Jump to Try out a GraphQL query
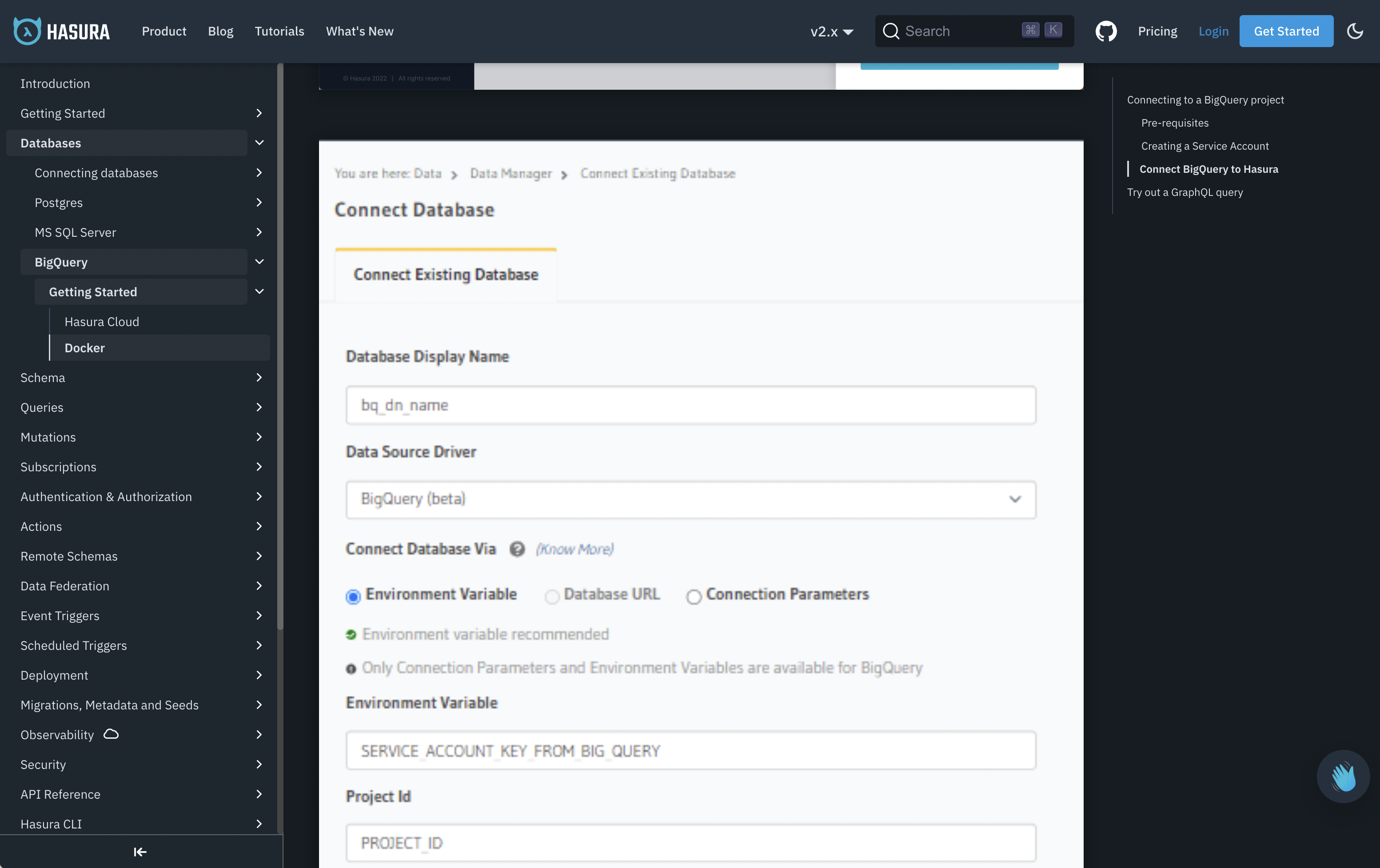 [x=1185, y=192]
